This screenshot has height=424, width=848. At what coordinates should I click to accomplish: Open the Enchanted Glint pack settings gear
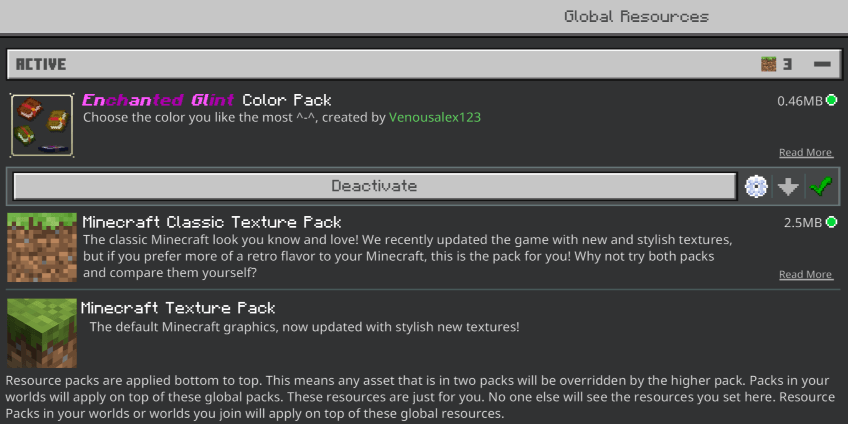756,187
